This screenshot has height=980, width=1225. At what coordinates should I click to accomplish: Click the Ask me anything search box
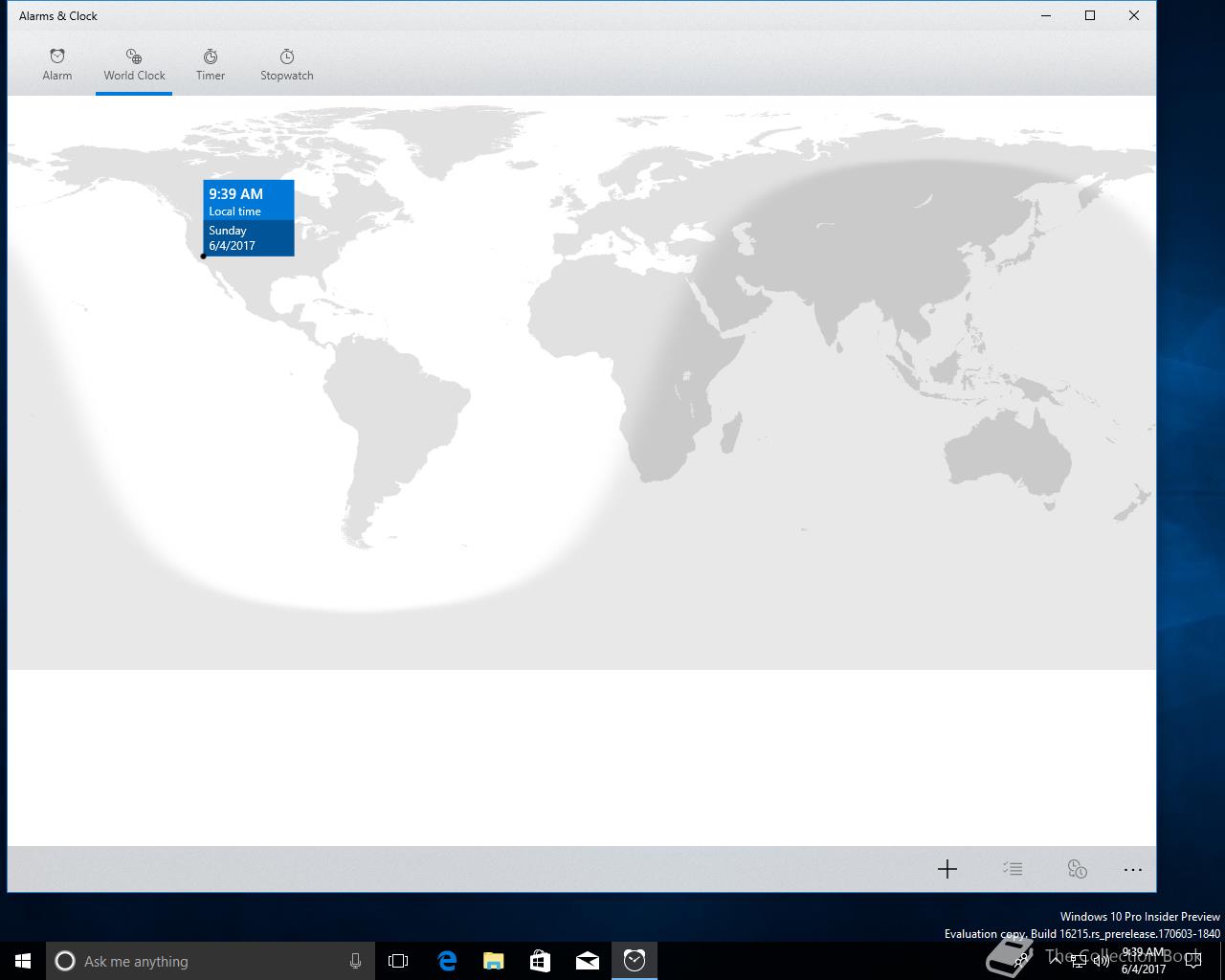(209, 961)
